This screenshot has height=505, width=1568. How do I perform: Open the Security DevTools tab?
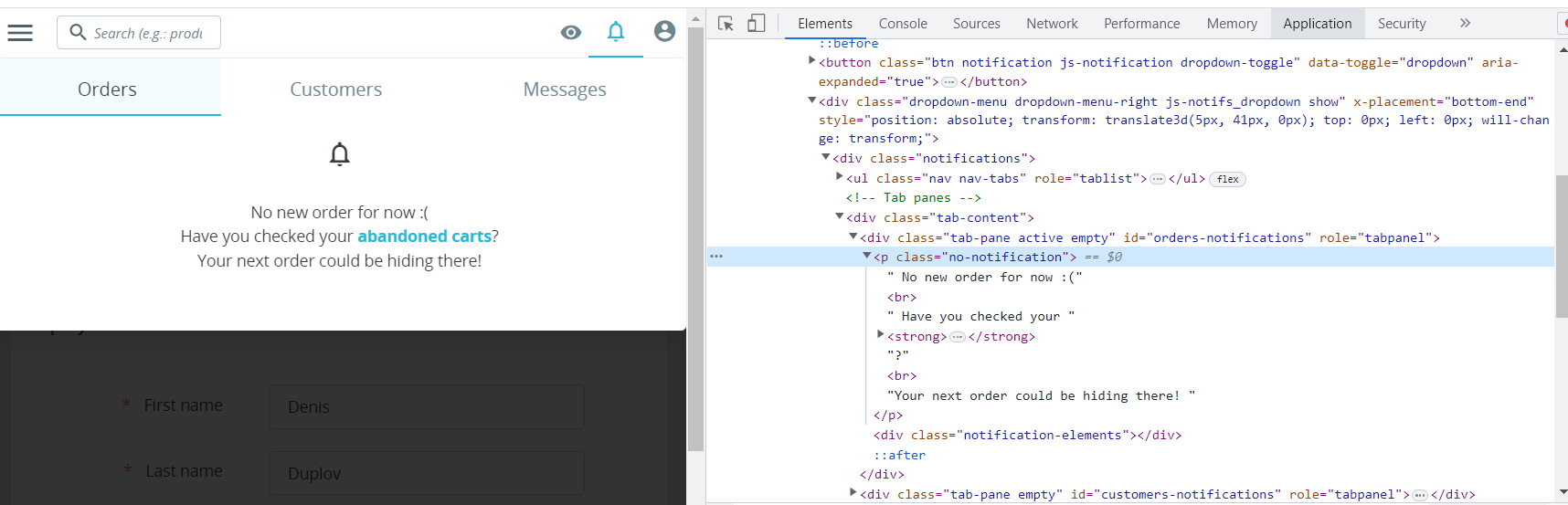click(x=1402, y=24)
